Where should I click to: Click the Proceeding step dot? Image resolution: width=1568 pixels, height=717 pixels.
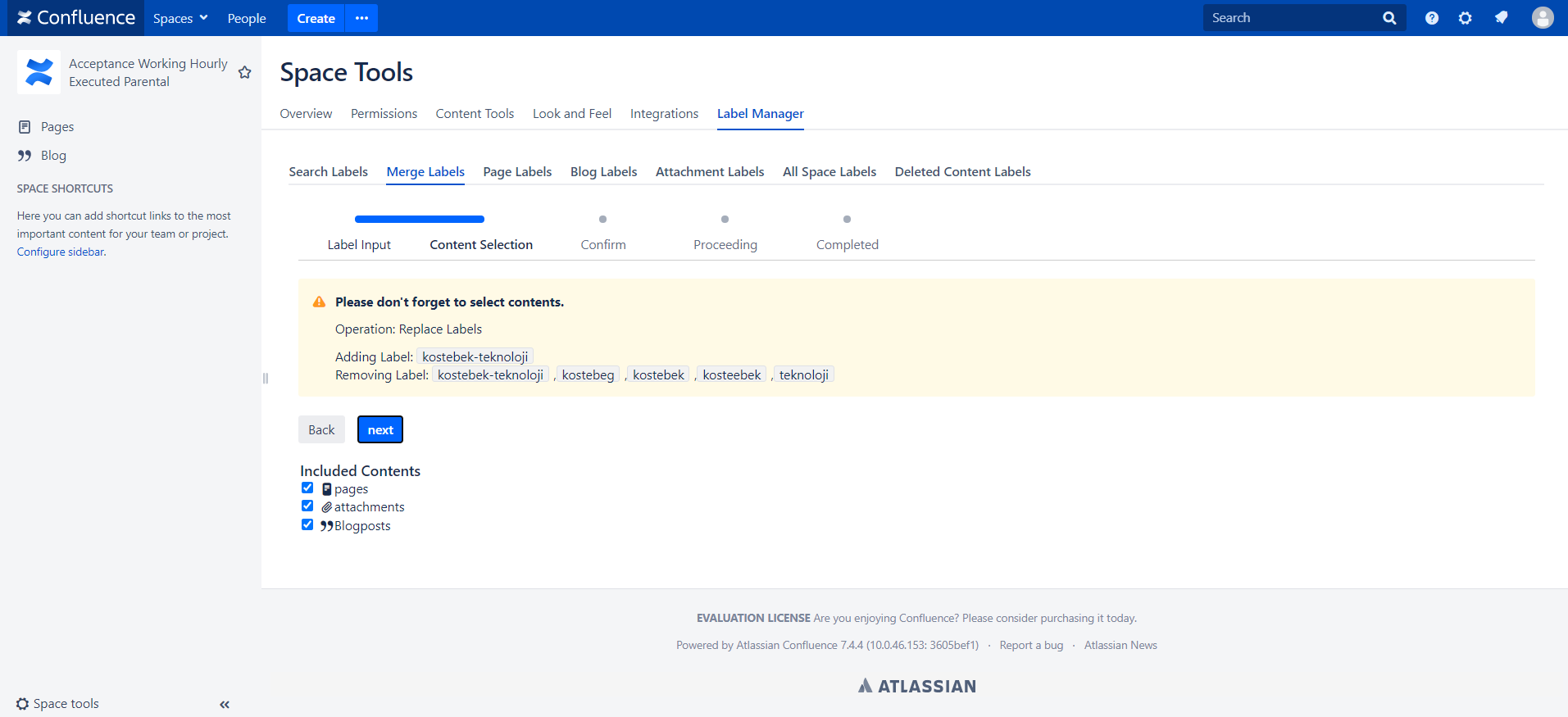pyautogui.click(x=725, y=220)
